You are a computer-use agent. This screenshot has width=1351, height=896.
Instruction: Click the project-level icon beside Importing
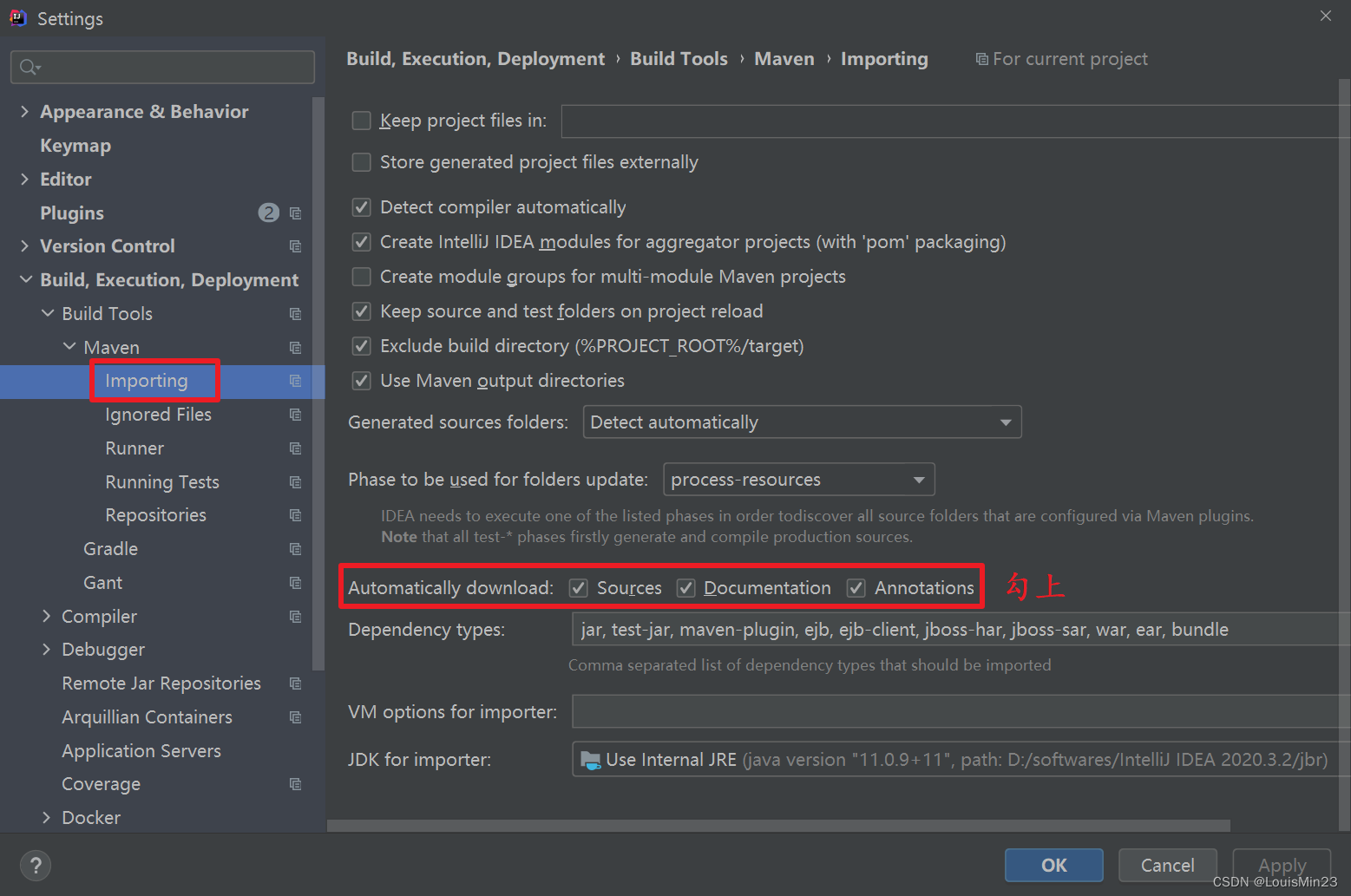[x=295, y=381]
